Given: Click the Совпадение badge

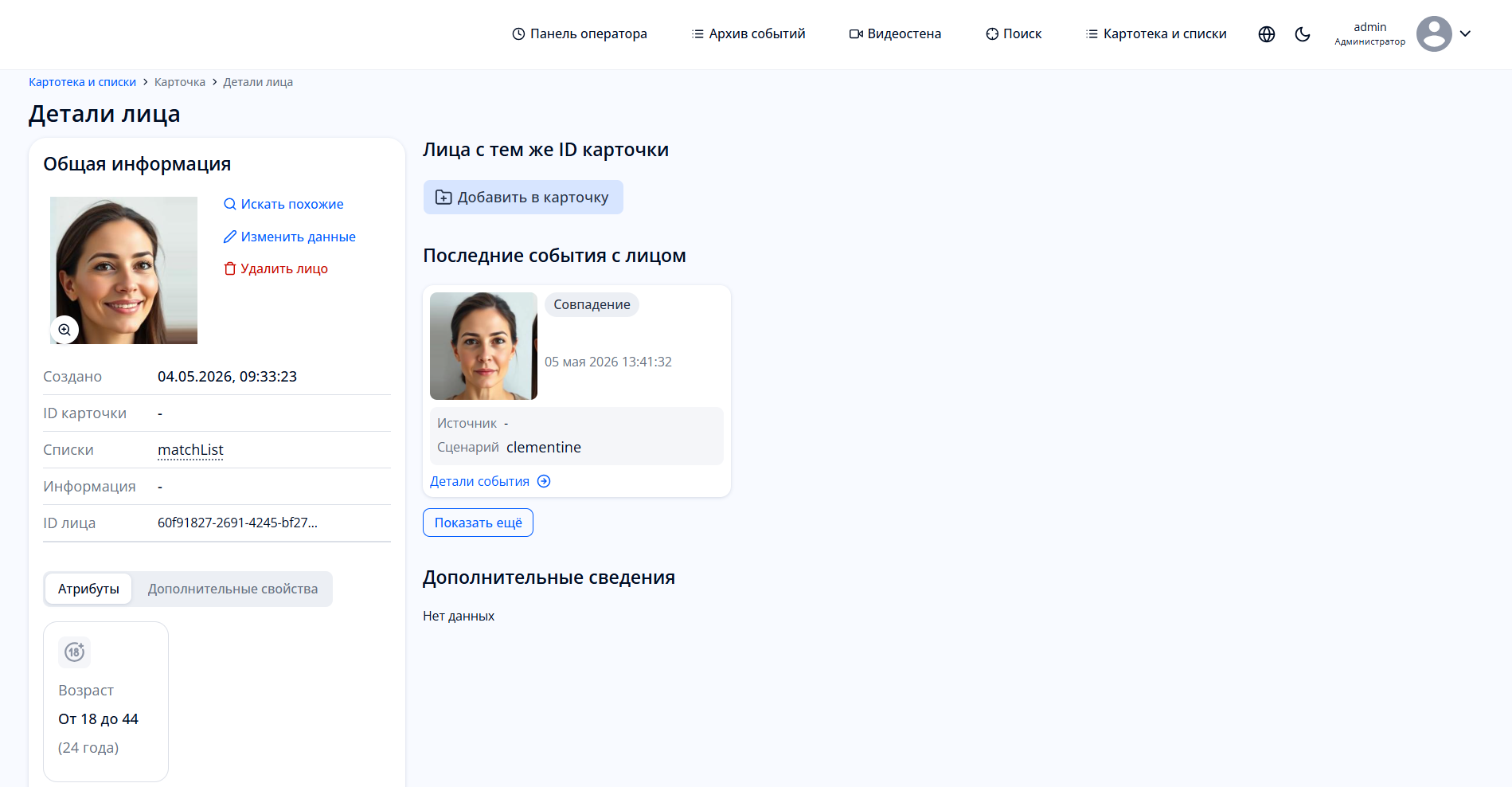Looking at the screenshot, I should [592, 304].
